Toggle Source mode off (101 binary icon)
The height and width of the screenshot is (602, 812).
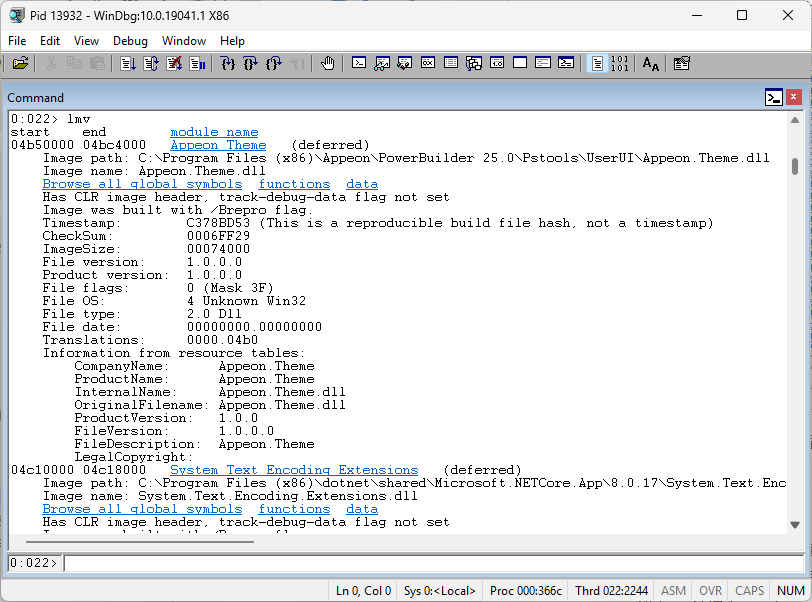[620, 63]
